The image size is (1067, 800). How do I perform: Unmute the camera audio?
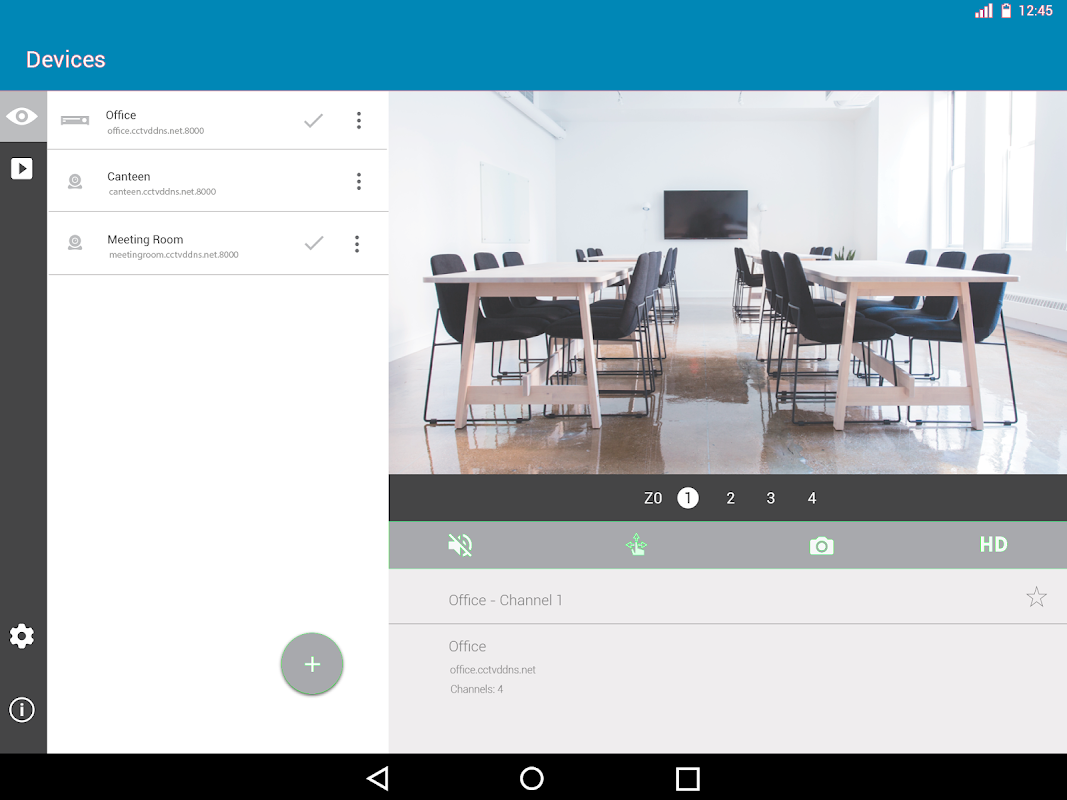tap(460, 545)
